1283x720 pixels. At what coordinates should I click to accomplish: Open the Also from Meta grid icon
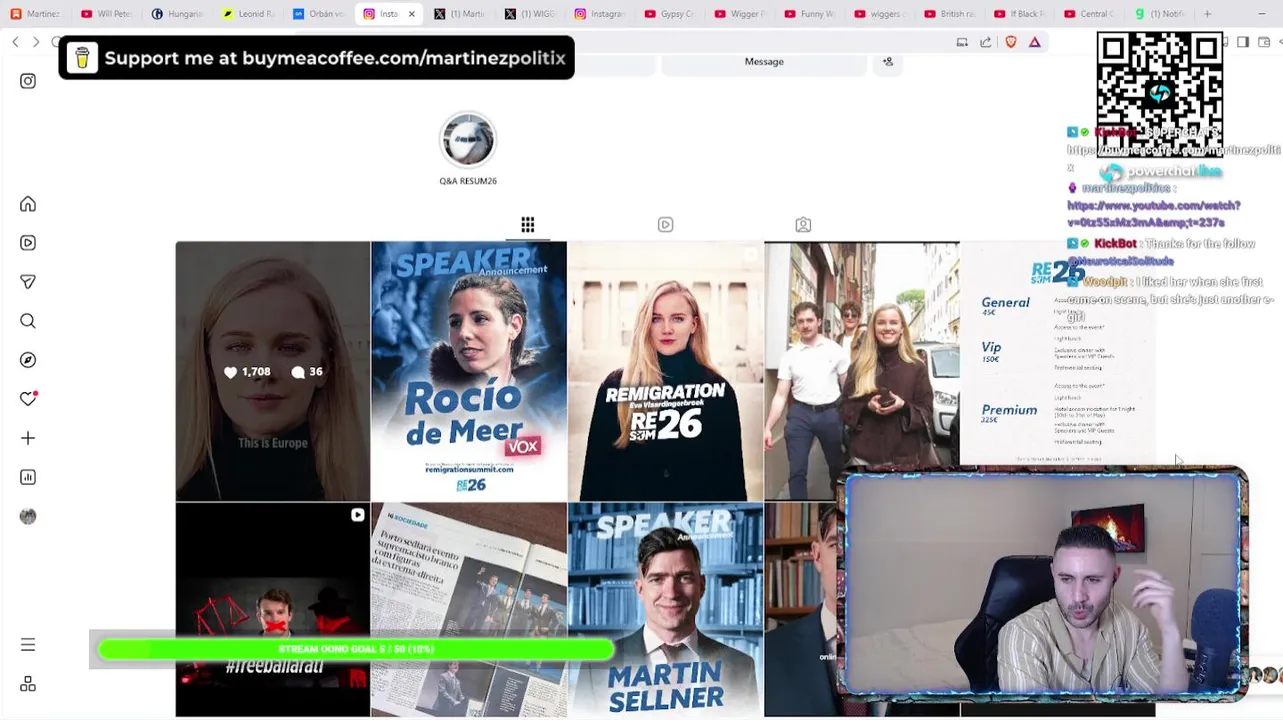pos(28,684)
